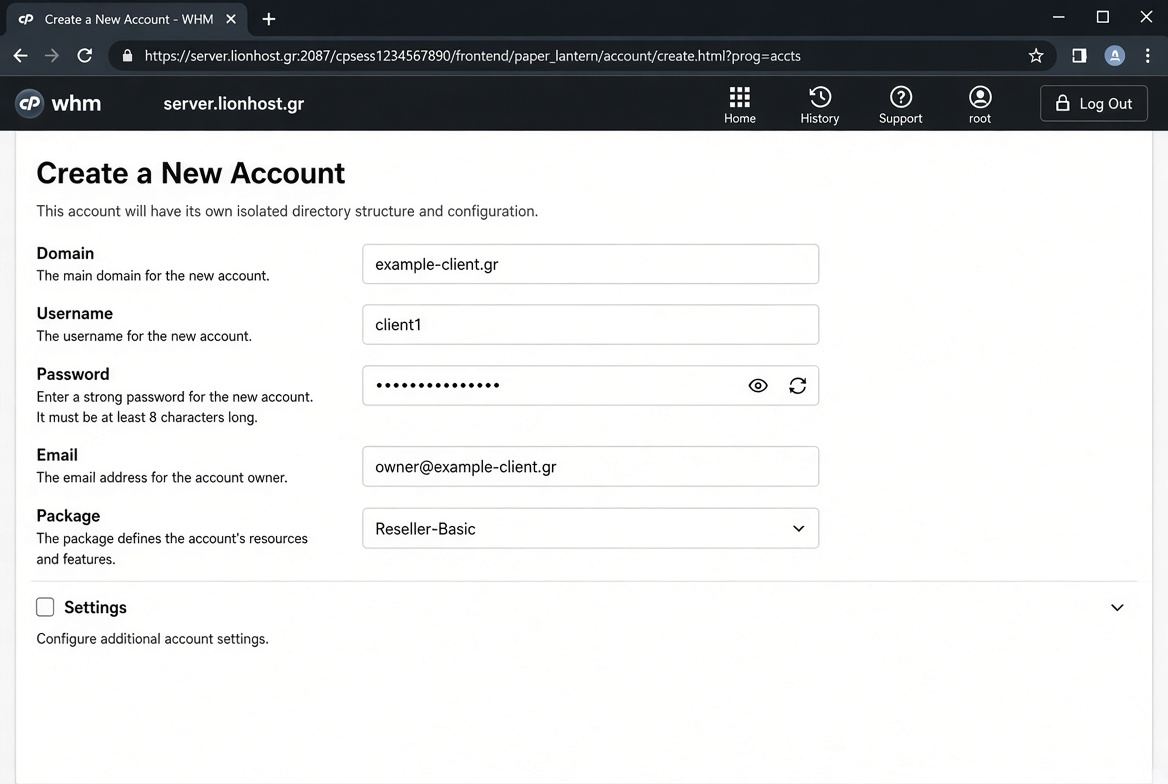Click the browser forward arrow
Screen dimensions: 1168x784
point(51,56)
